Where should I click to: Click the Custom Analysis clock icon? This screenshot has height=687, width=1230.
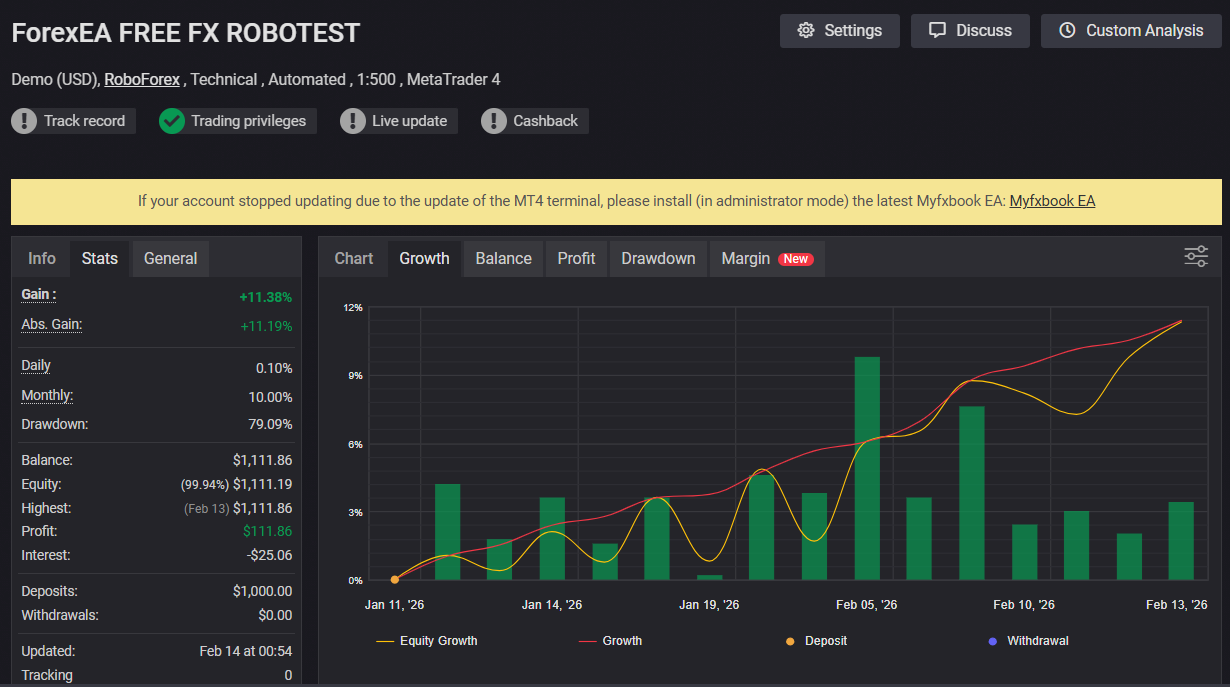(x=1067, y=31)
